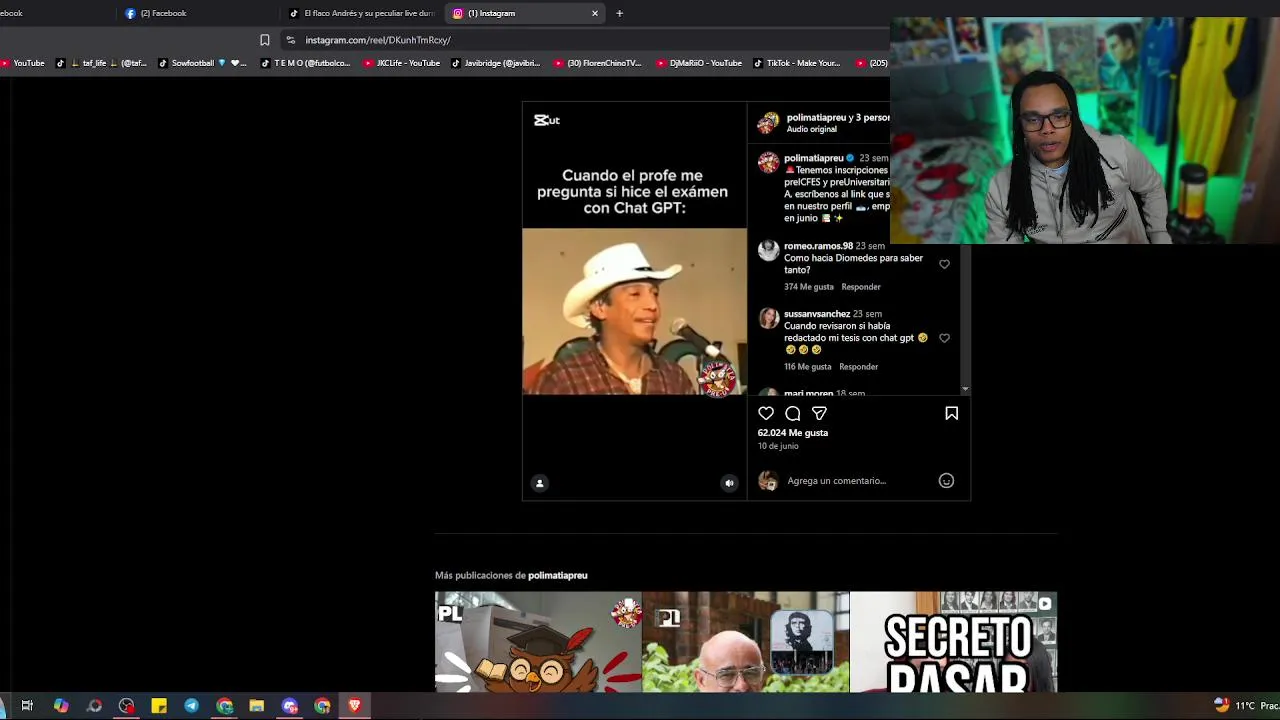
Task: Open comments using the speech bubble icon
Action: click(x=793, y=413)
